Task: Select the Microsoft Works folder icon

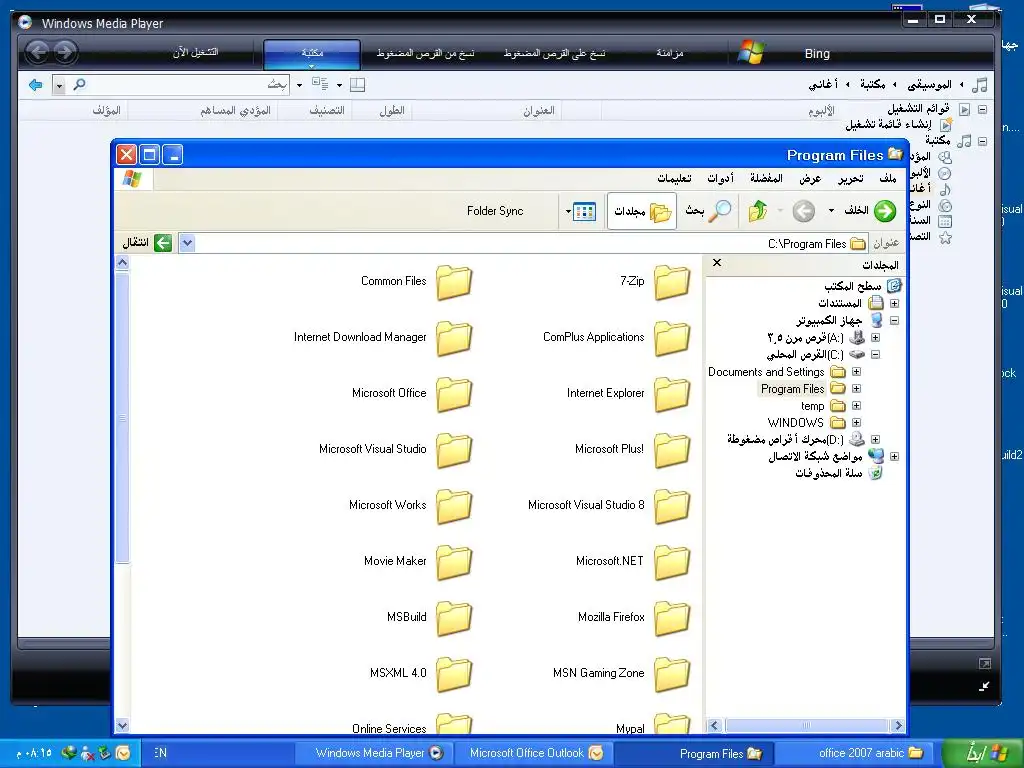Action: point(454,507)
